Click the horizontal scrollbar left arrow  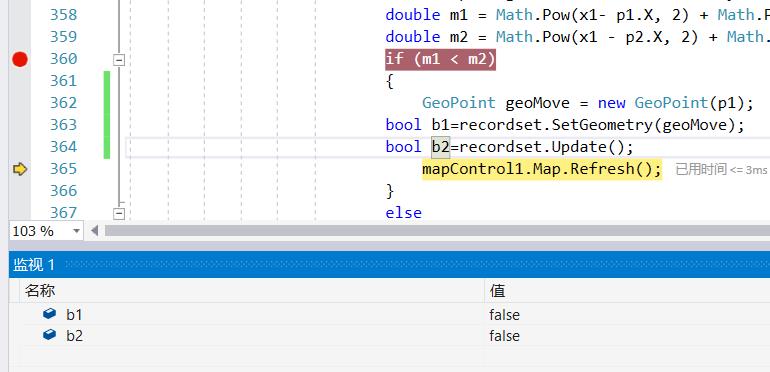(x=95, y=230)
